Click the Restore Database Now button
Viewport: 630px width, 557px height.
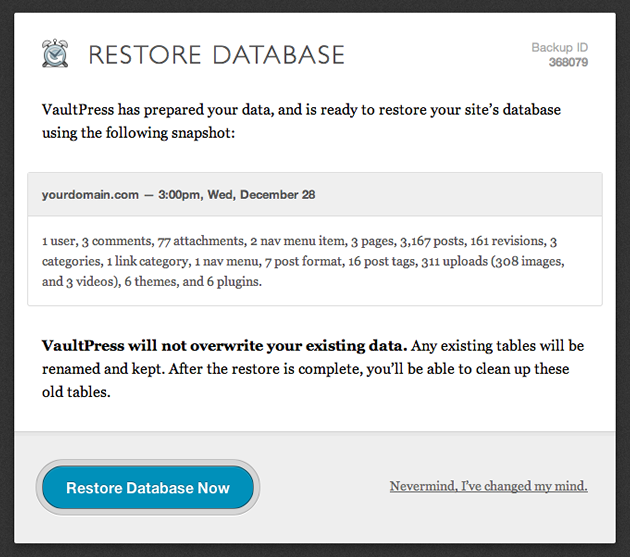click(148, 487)
